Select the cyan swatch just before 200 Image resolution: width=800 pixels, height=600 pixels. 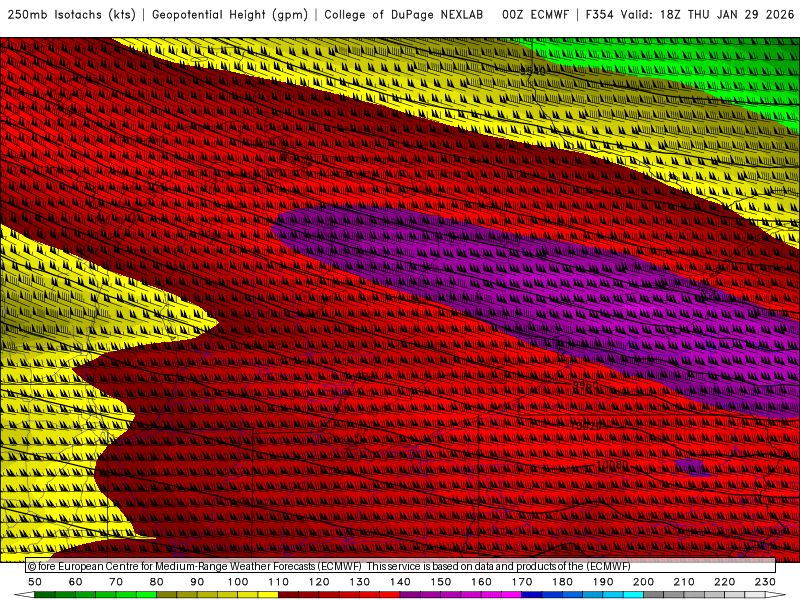pyautogui.click(x=633, y=595)
